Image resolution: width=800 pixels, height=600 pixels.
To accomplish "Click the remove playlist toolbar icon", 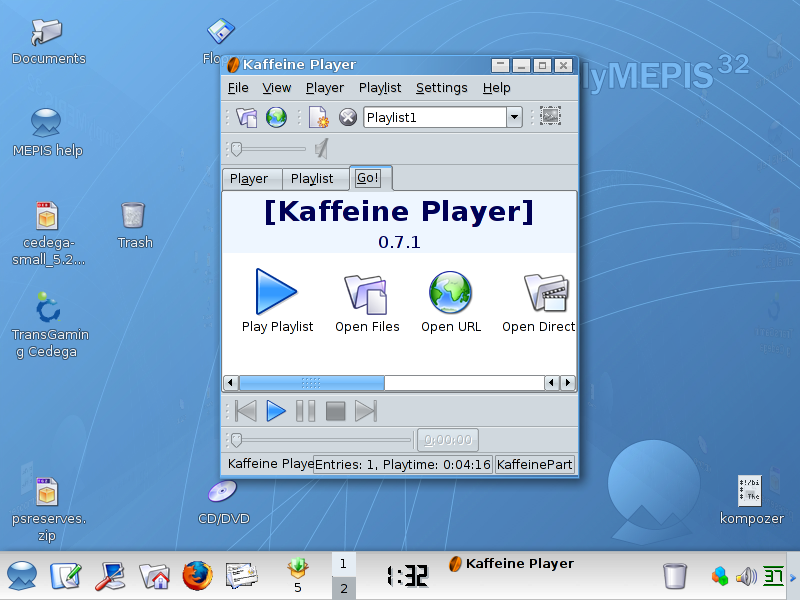I will [x=347, y=117].
